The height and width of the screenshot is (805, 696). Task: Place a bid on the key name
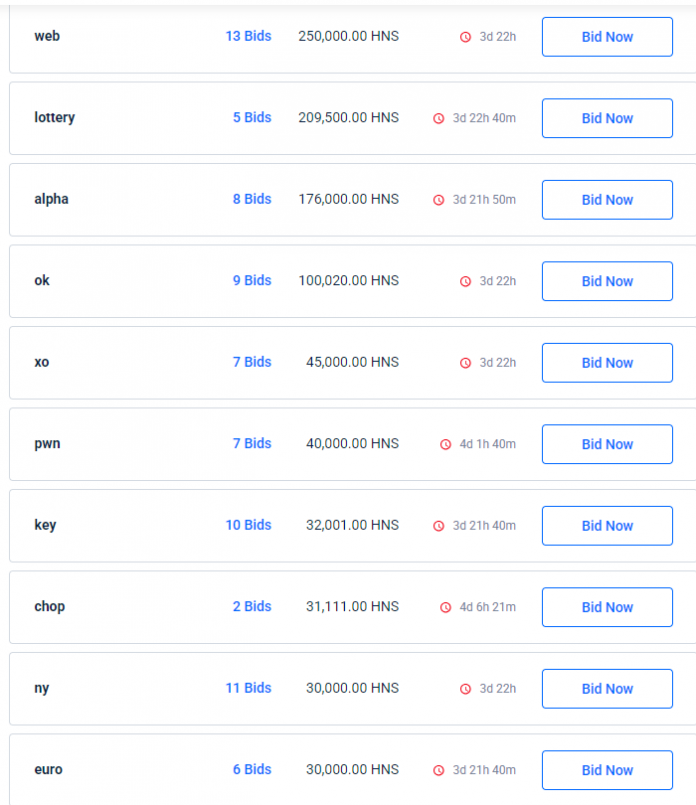pos(607,526)
